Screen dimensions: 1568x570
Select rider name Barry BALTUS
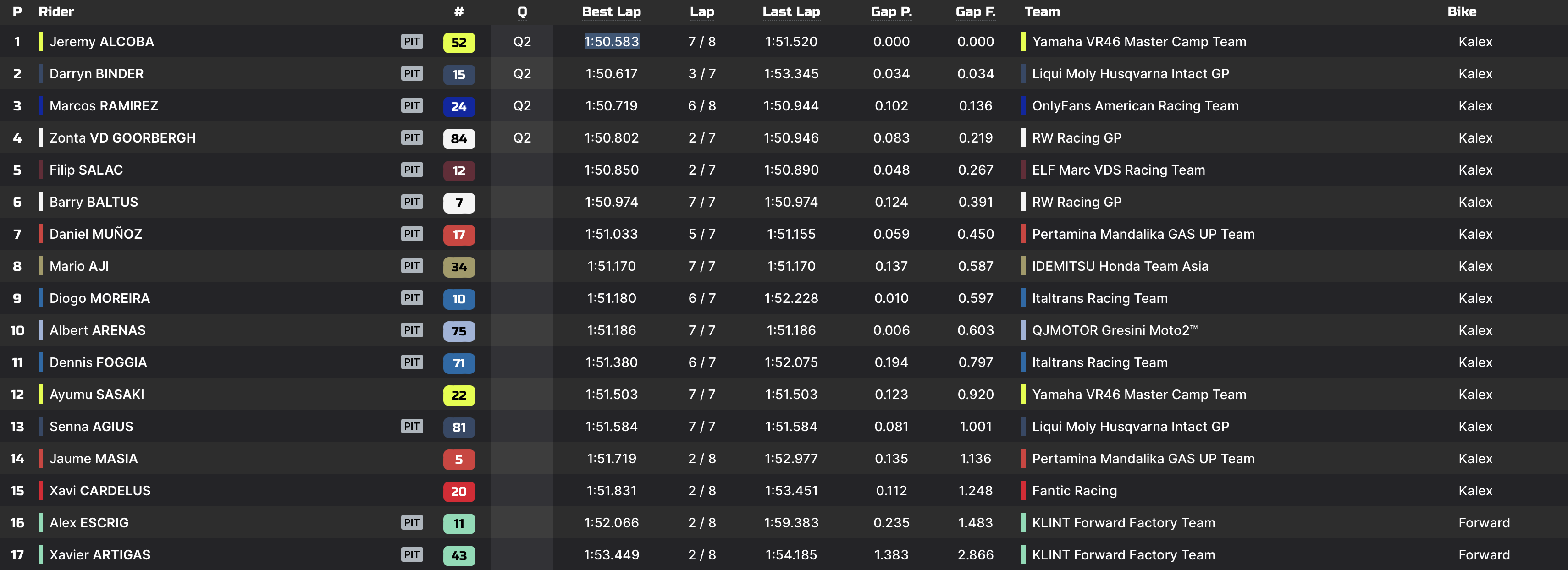[94, 202]
